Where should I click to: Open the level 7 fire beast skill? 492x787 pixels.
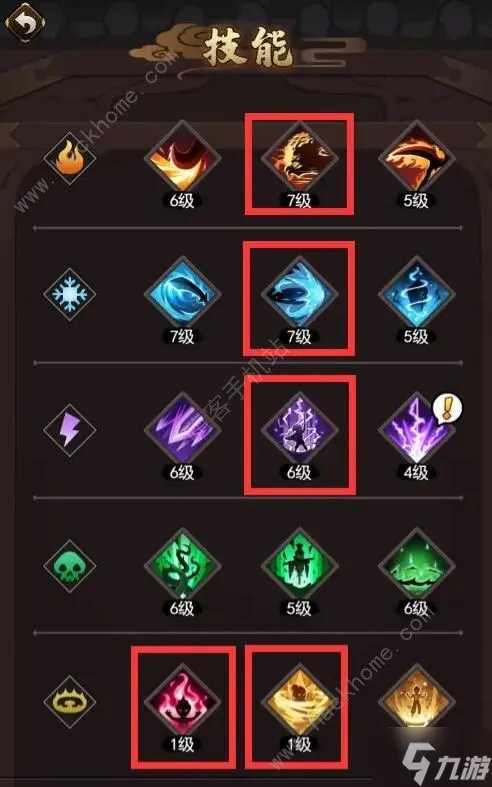299,159
